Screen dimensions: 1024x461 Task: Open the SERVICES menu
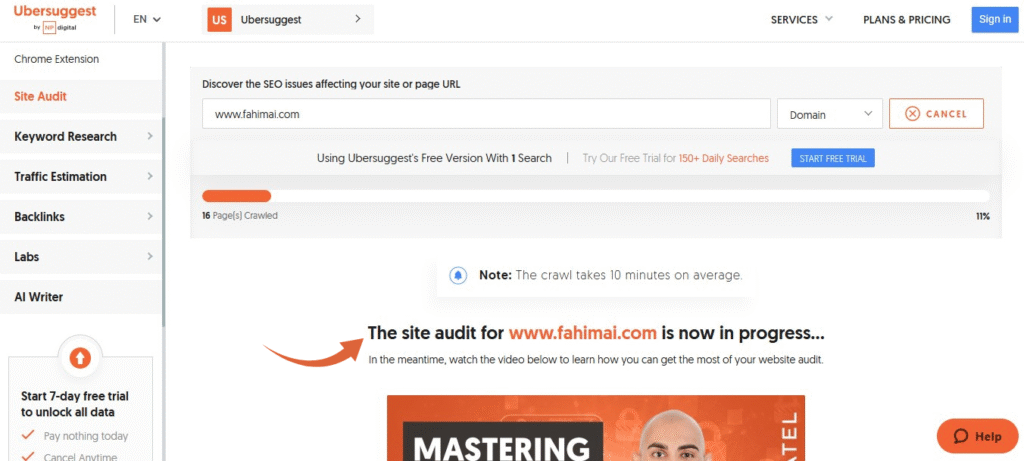pos(801,20)
